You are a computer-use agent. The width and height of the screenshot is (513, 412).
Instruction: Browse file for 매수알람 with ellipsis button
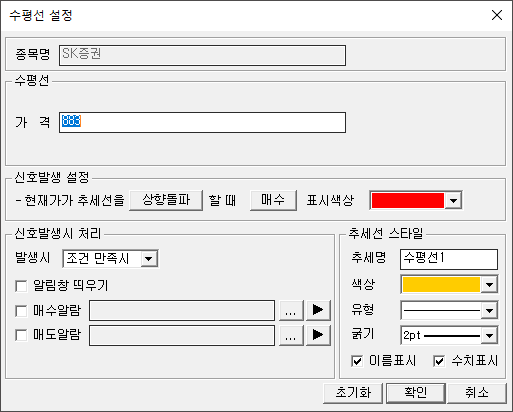point(291,310)
